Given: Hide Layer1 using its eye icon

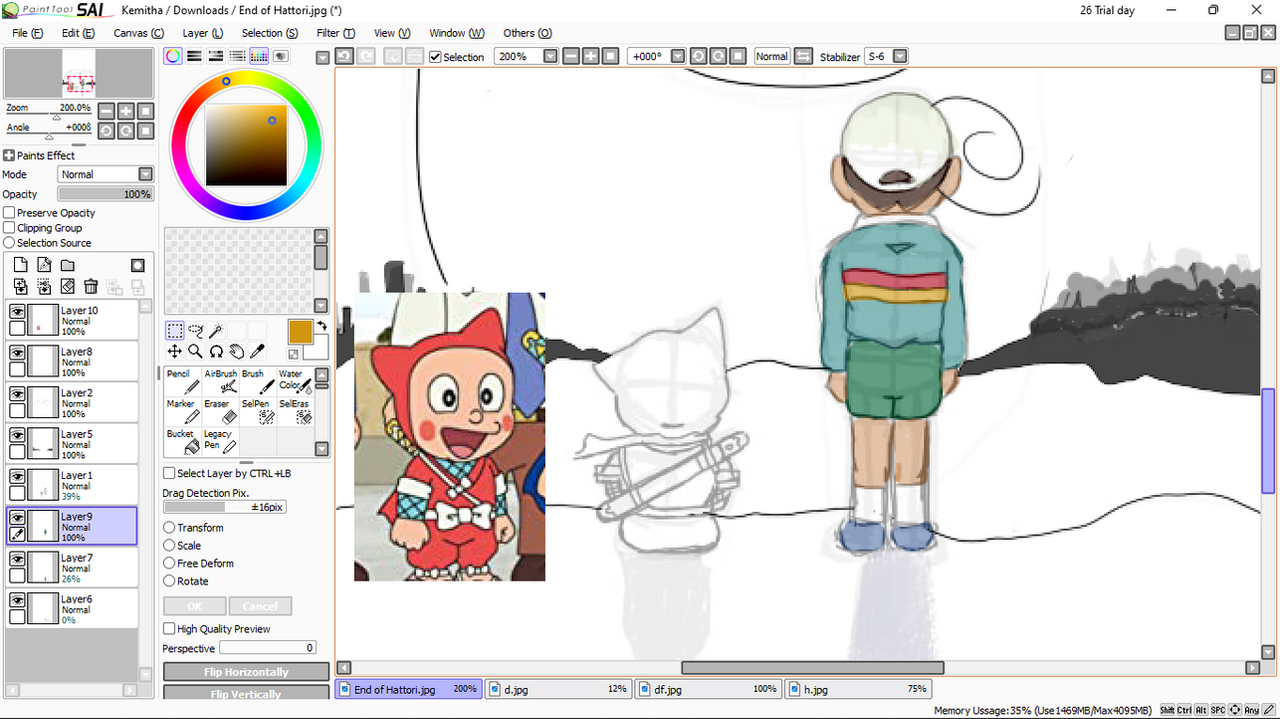Looking at the screenshot, I should tap(17, 477).
